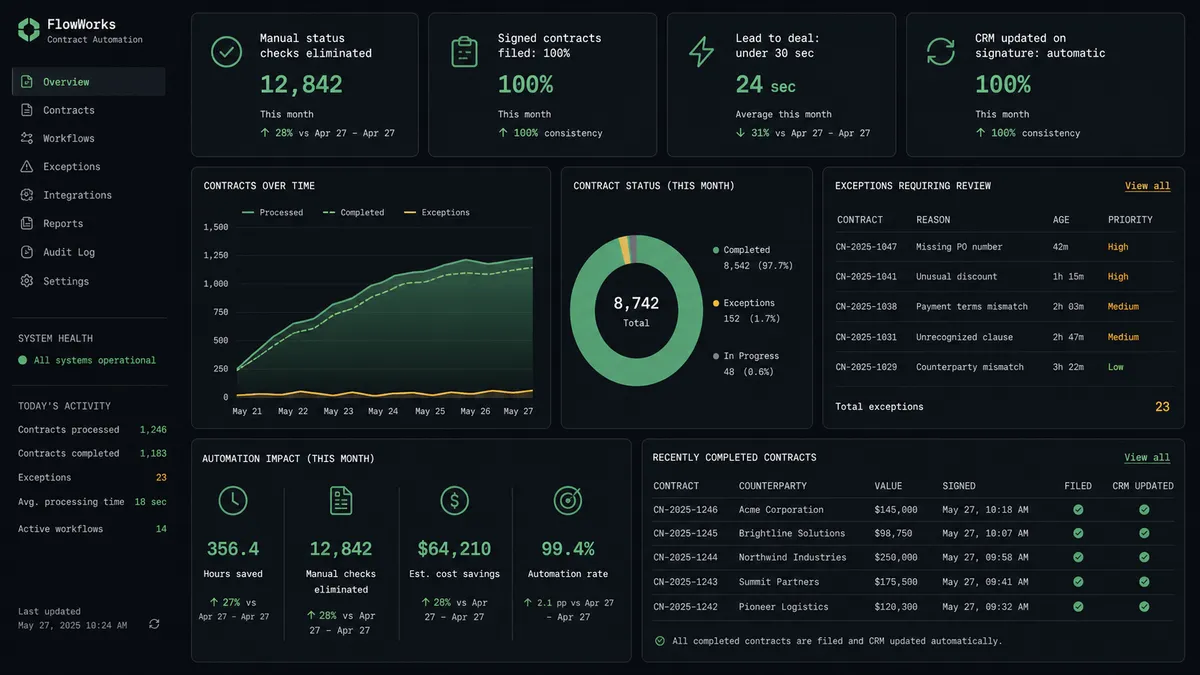The height and width of the screenshot is (675, 1200).
Task: Click View all in Exceptions Requiring Review
Action: [1147, 186]
